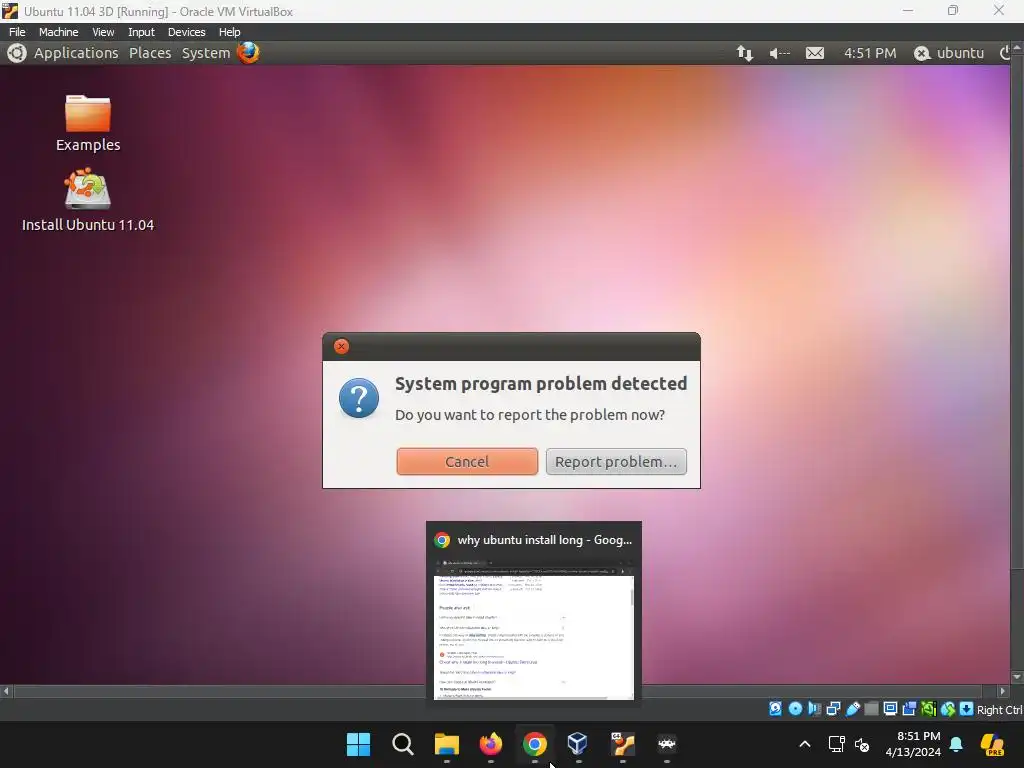The image size is (1024, 768).
Task: Click the Windows network tray icon
Action: 836,744
